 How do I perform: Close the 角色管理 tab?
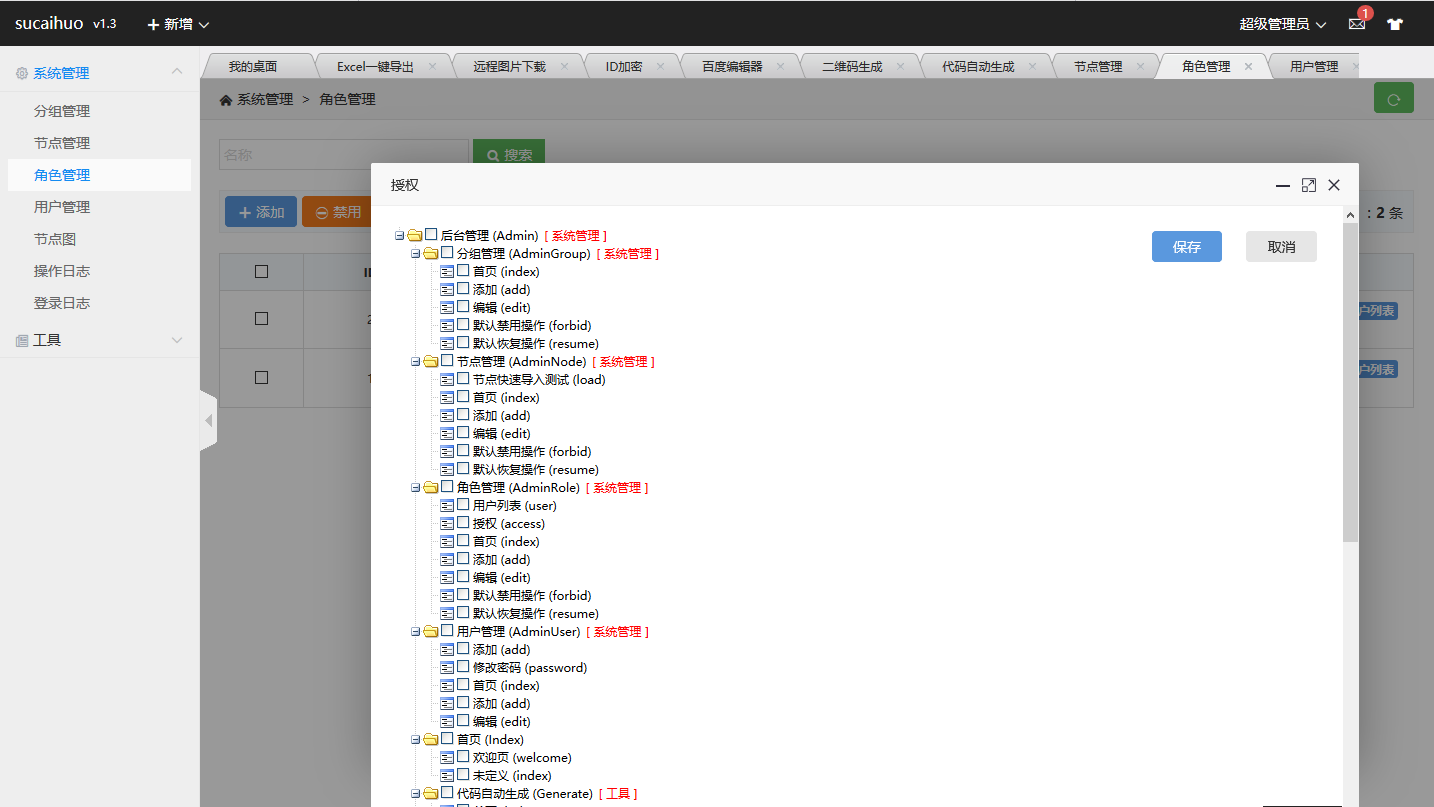[1248, 66]
